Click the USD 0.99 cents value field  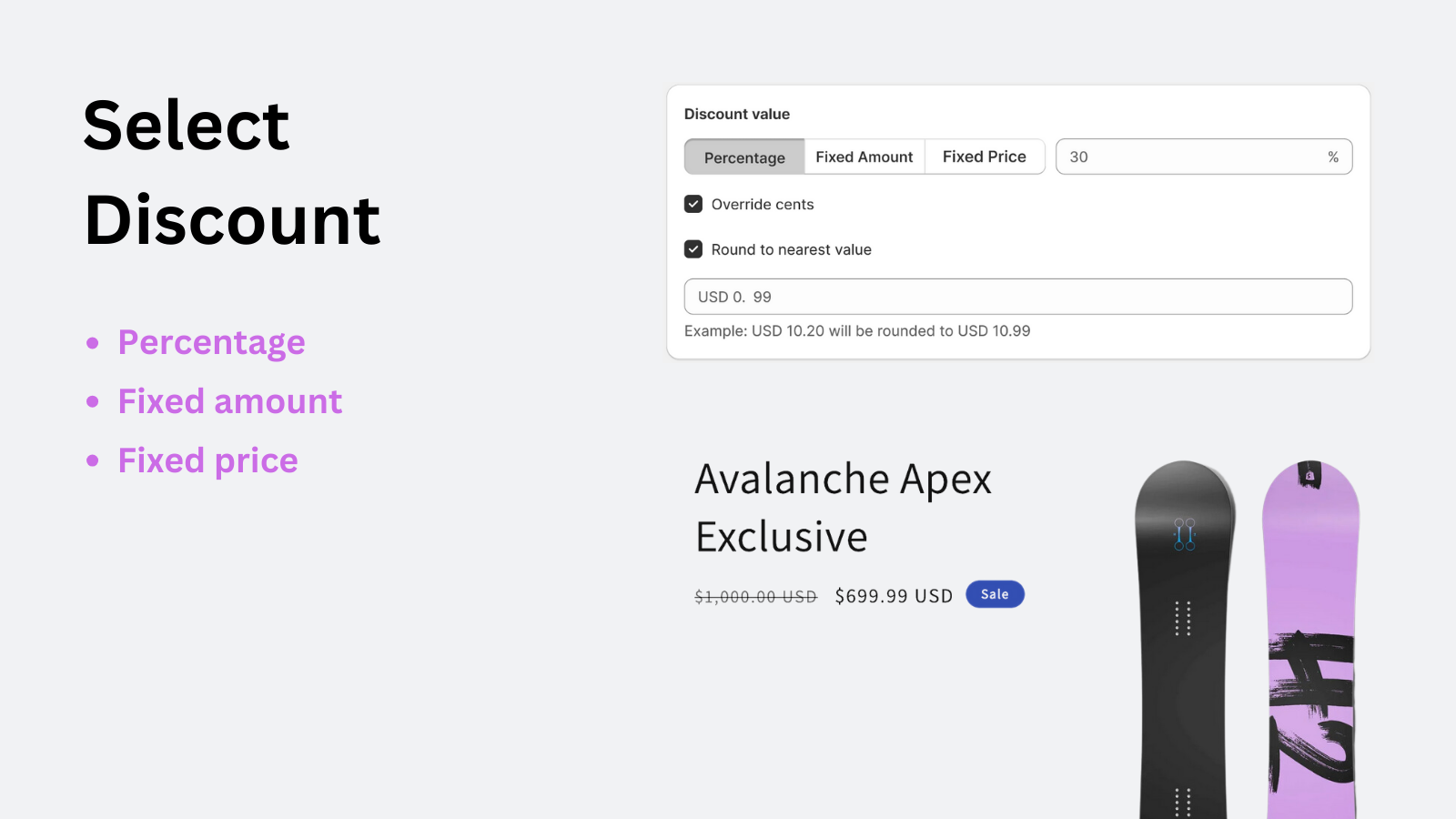tap(1017, 296)
